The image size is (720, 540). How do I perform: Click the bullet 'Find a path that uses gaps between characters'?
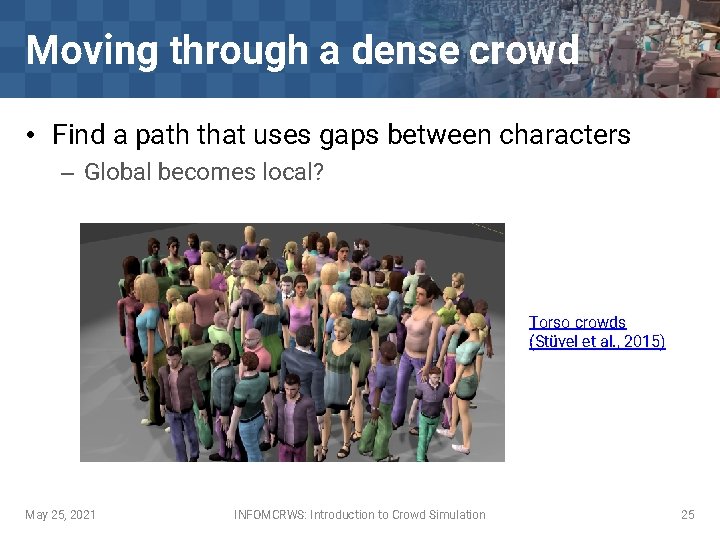pos(341,135)
